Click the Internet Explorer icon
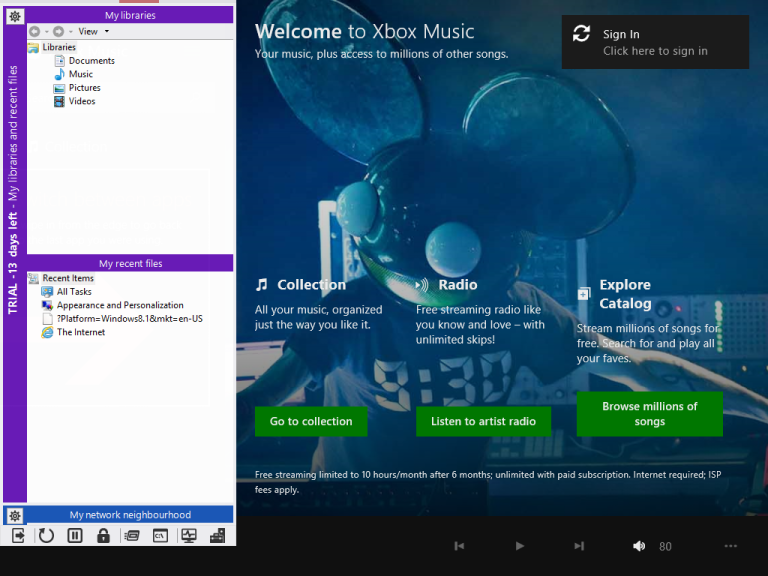The width and height of the screenshot is (768, 576). [x=47, y=332]
